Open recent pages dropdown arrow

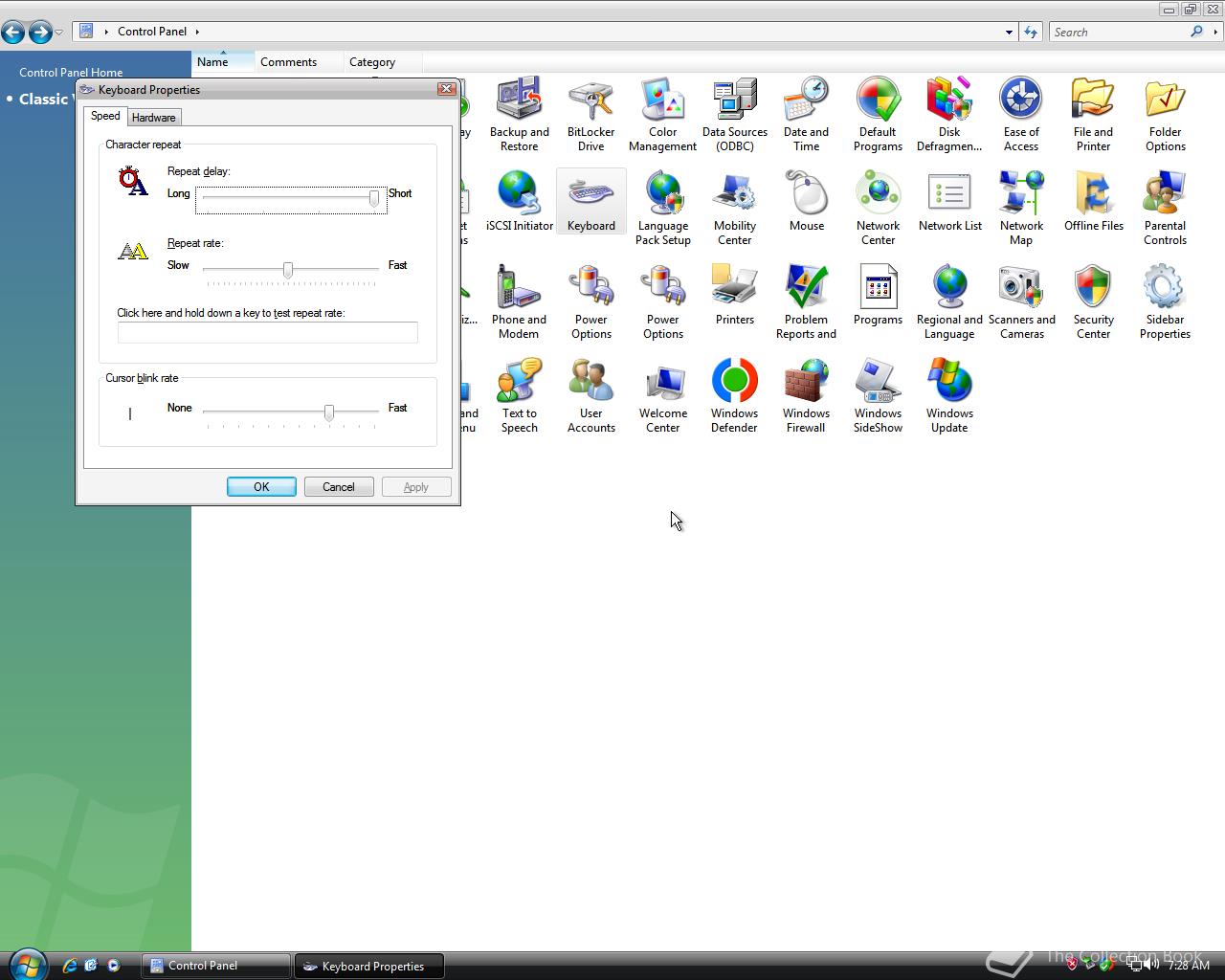(x=59, y=33)
